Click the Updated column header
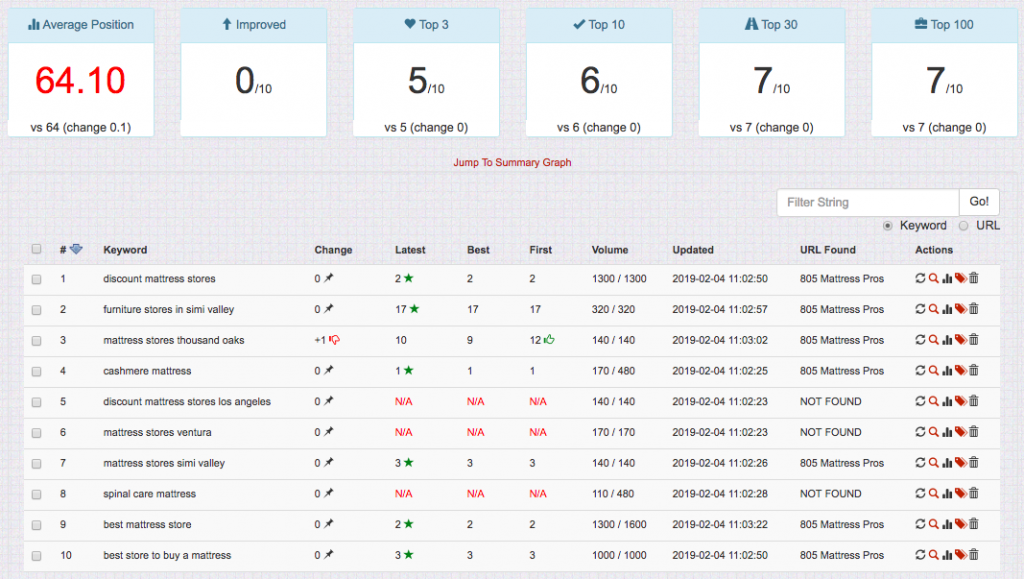 click(693, 249)
